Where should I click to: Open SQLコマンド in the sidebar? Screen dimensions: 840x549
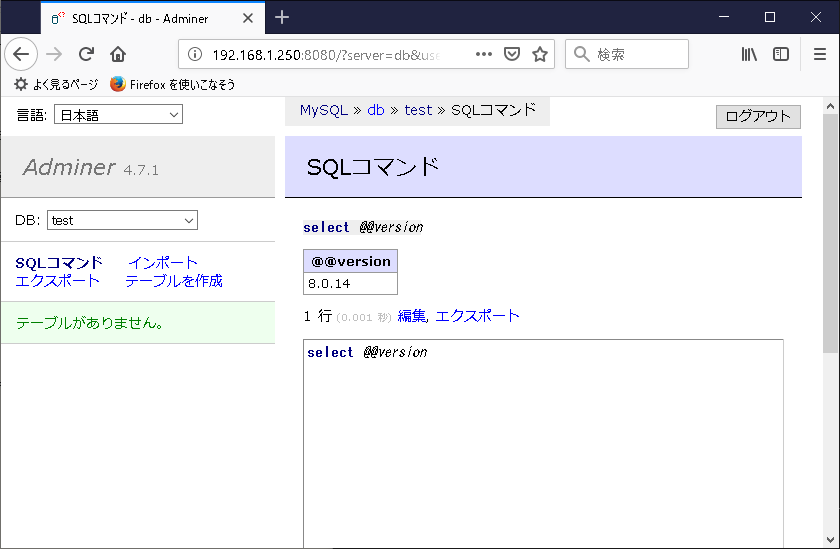tap(59, 262)
